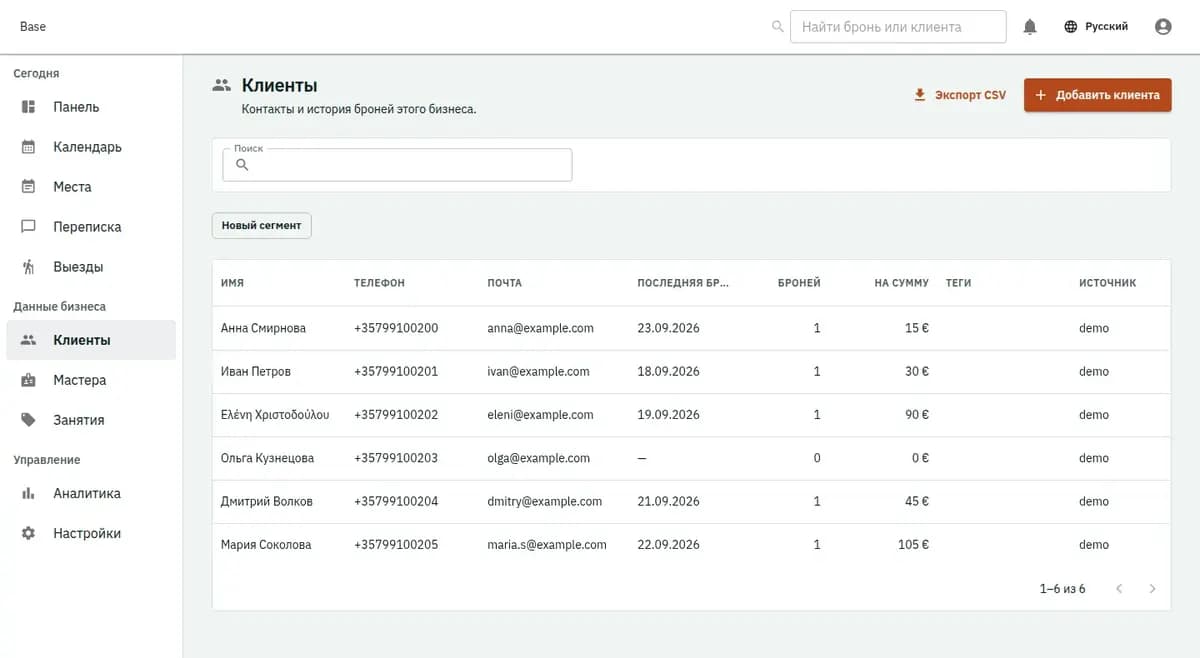1200x658 pixels.
Task: Open the user account avatar menu
Action: click(x=1163, y=27)
